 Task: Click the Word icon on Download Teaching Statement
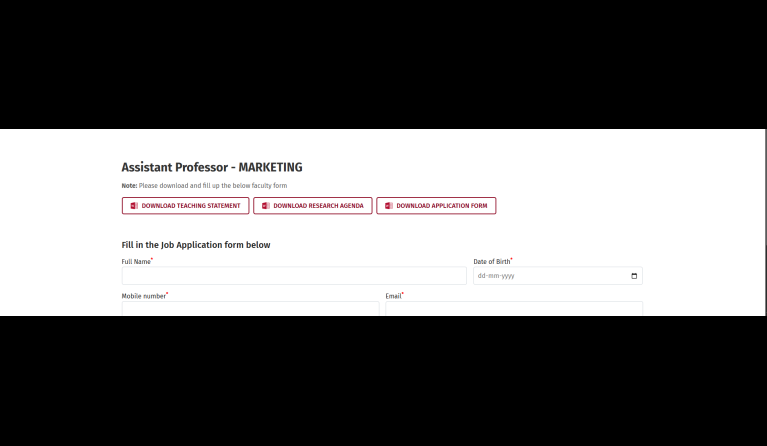coord(134,206)
